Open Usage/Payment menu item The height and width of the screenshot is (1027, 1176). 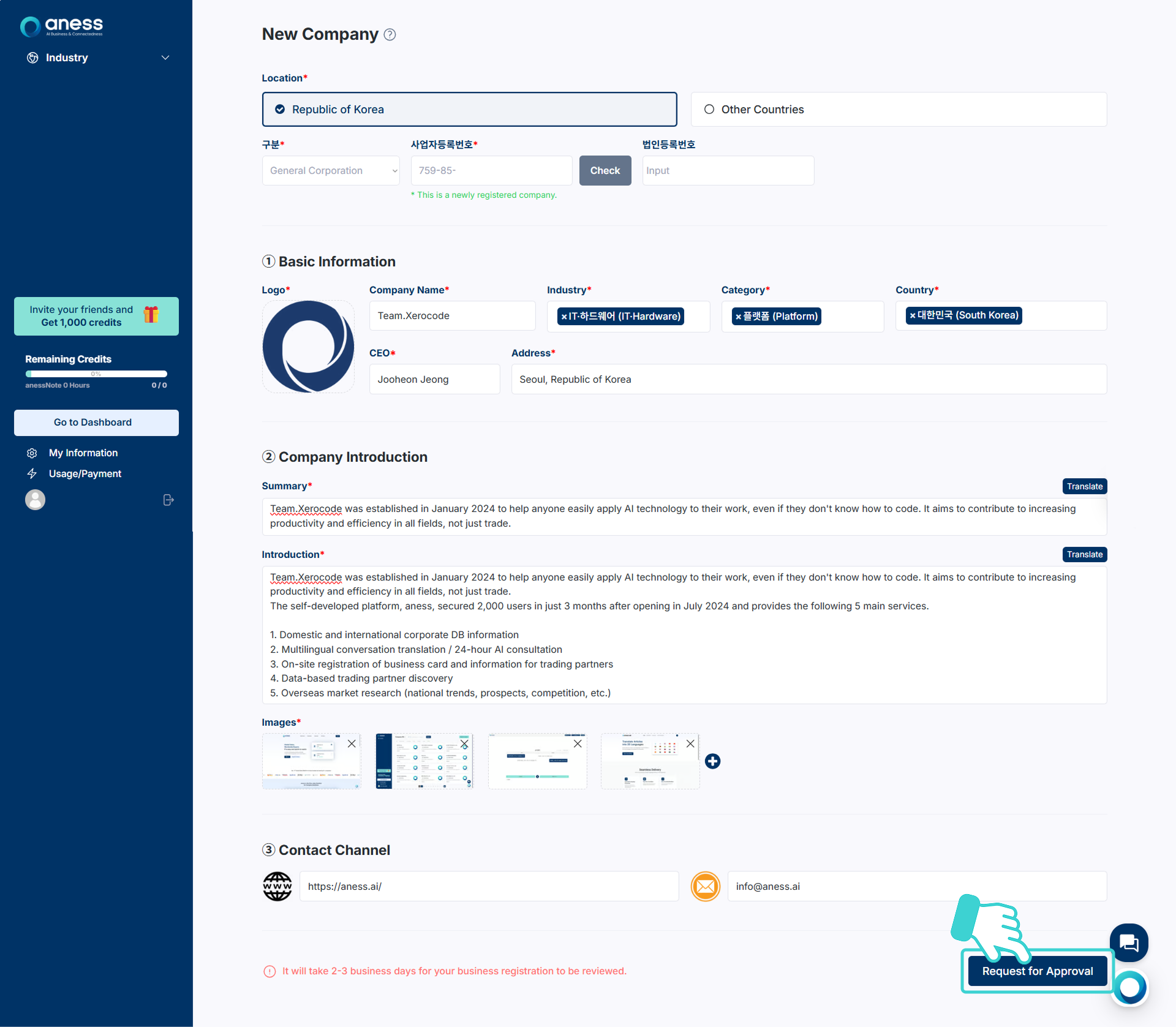[85, 474]
